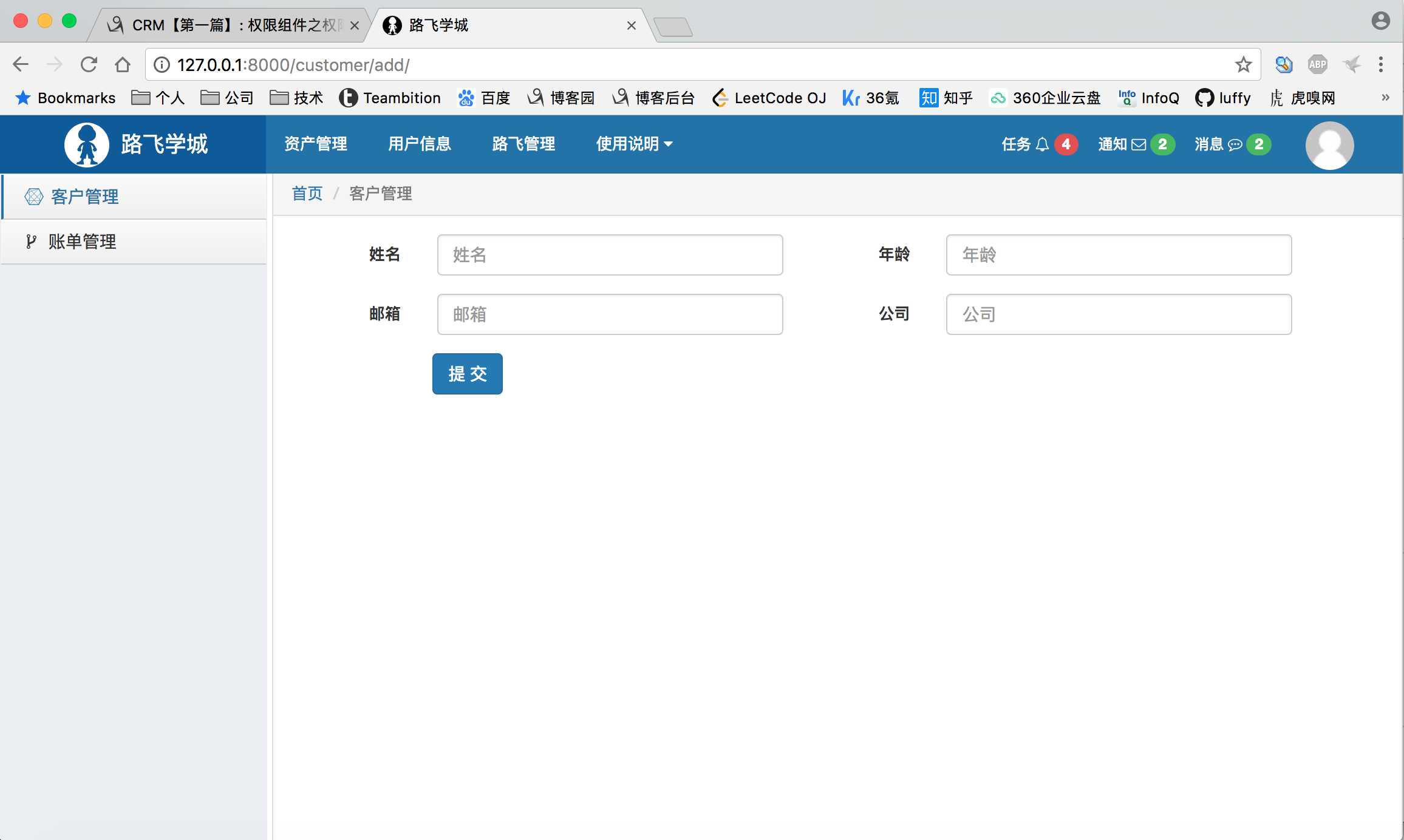Image resolution: width=1404 pixels, height=840 pixels.
Task: Expand the 使用说明 dropdown menu
Action: [x=633, y=144]
